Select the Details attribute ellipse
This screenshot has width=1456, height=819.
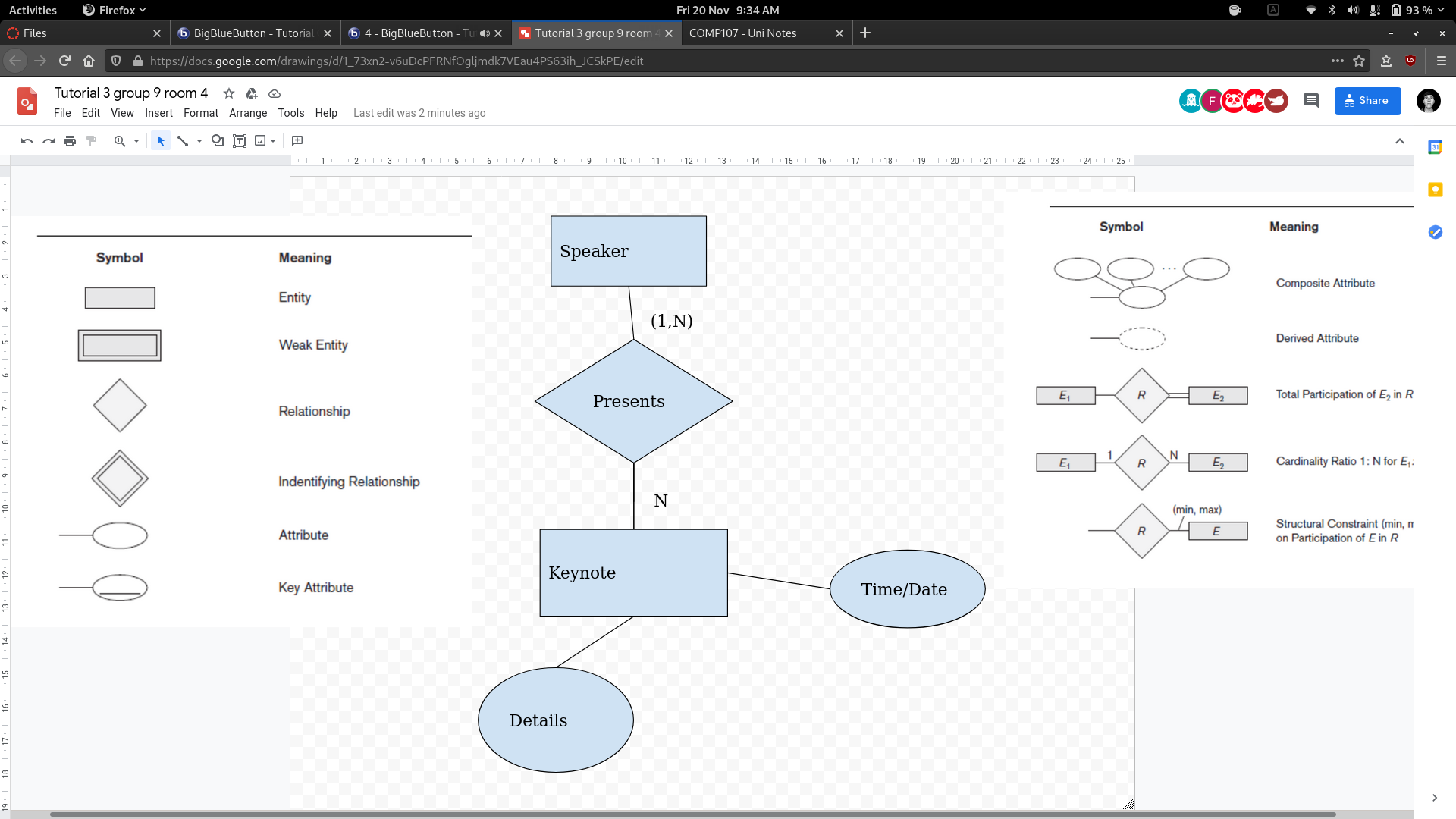pos(556,720)
